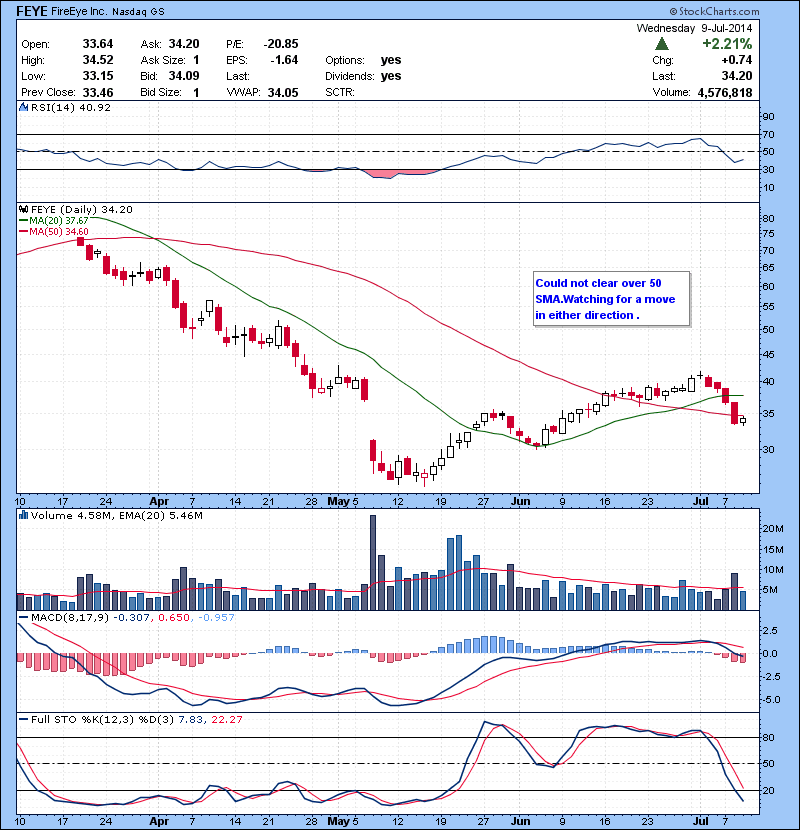Click the red MA(50) legend marker

(x=24, y=231)
